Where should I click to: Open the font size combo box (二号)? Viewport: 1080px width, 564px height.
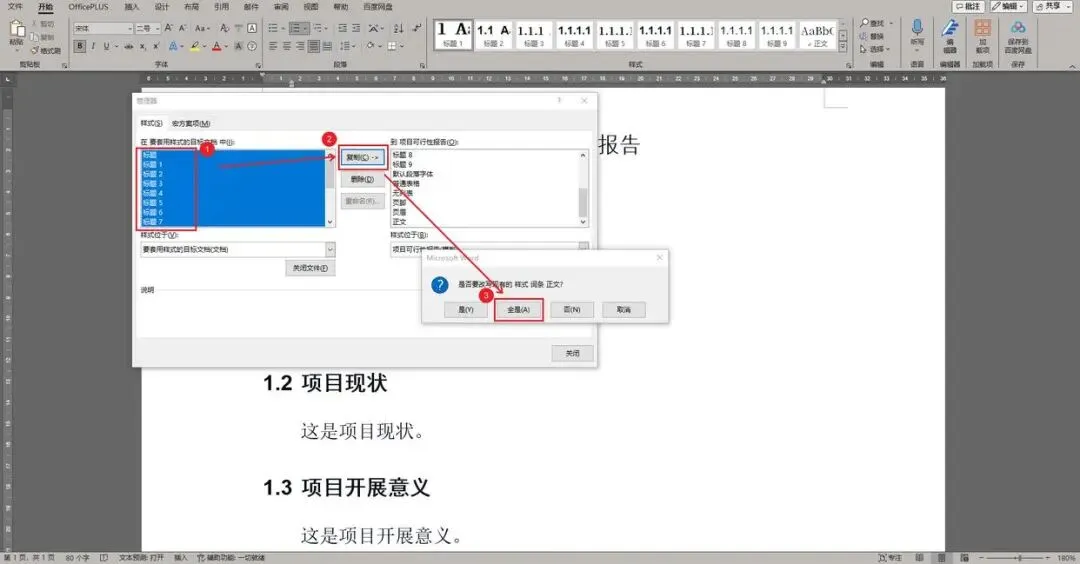148,28
